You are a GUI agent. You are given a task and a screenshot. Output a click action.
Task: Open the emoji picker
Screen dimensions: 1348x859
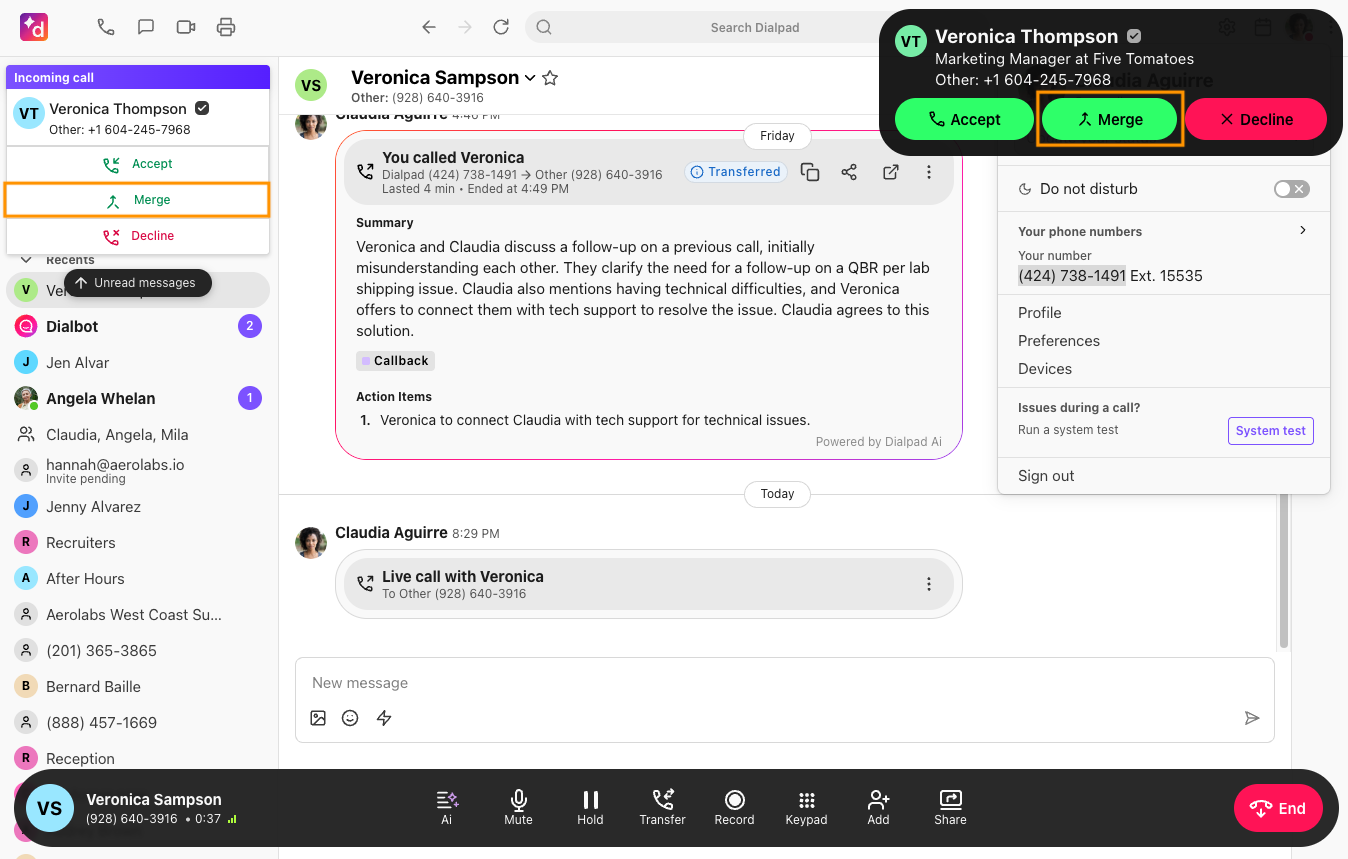coord(350,718)
